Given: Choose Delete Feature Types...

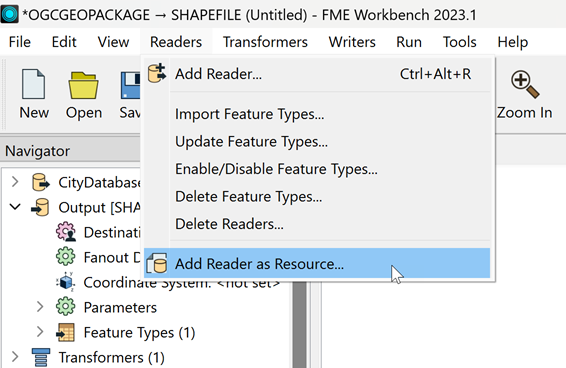Looking at the screenshot, I should coord(317,196).
